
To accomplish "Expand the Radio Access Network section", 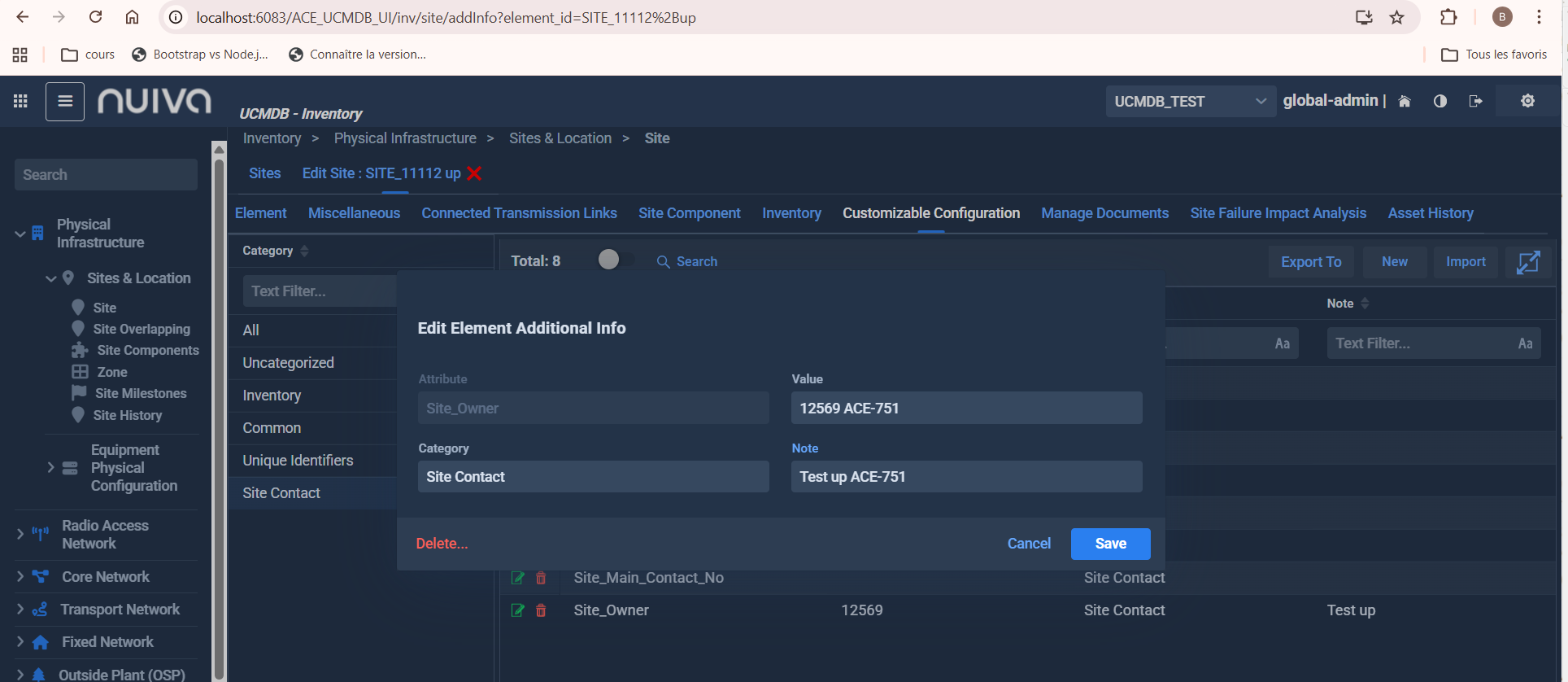I will click(x=20, y=534).
